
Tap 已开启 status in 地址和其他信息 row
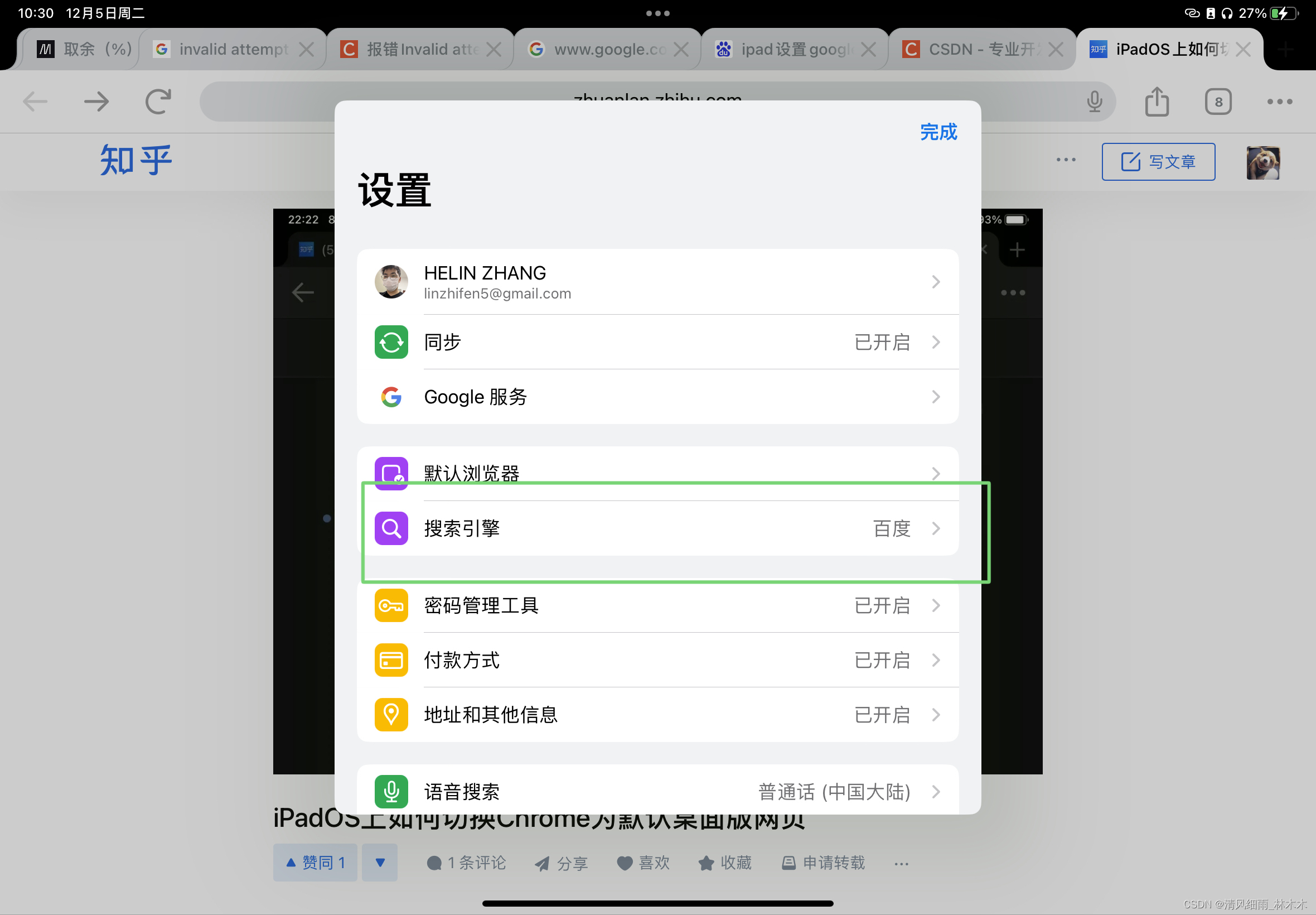click(x=882, y=714)
